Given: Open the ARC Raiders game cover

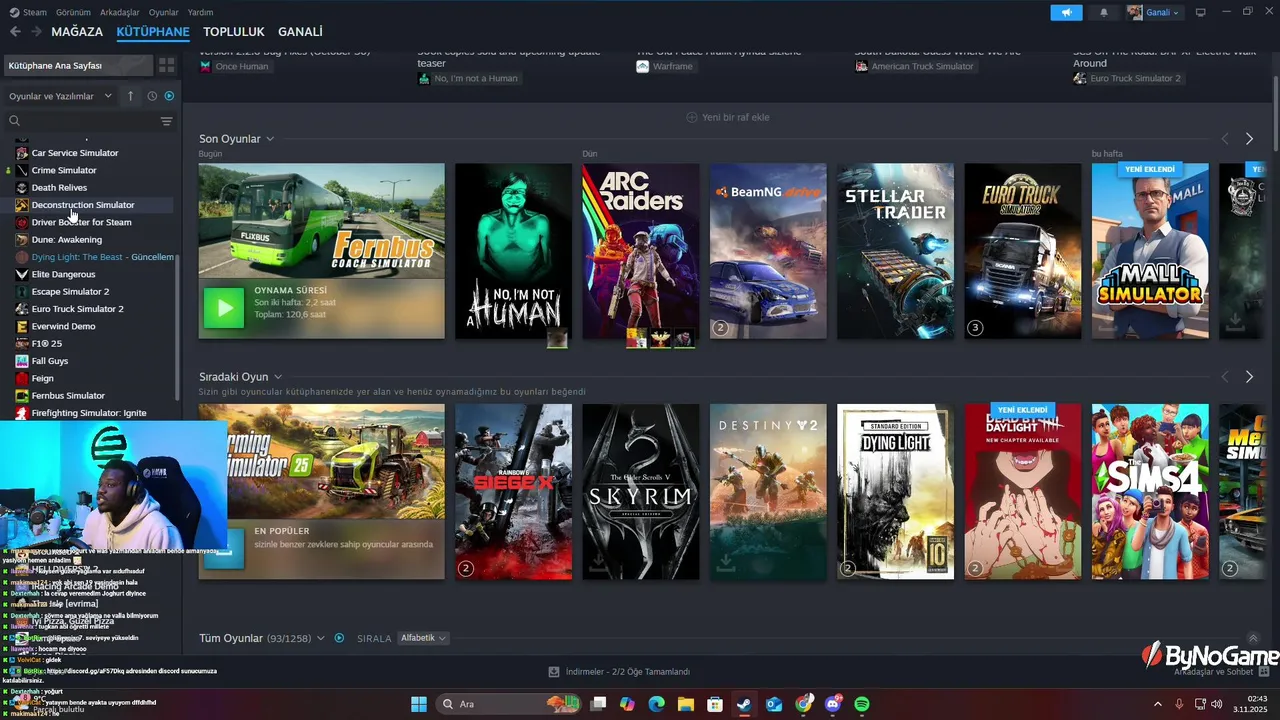Looking at the screenshot, I should pyautogui.click(x=640, y=251).
